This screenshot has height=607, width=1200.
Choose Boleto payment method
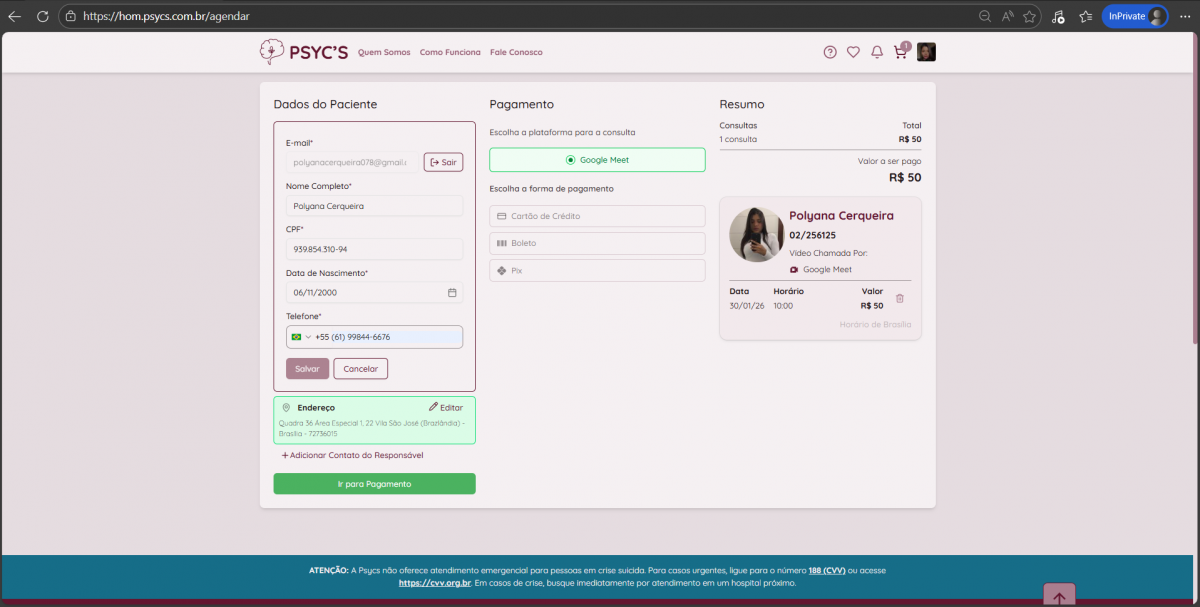click(597, 243)
